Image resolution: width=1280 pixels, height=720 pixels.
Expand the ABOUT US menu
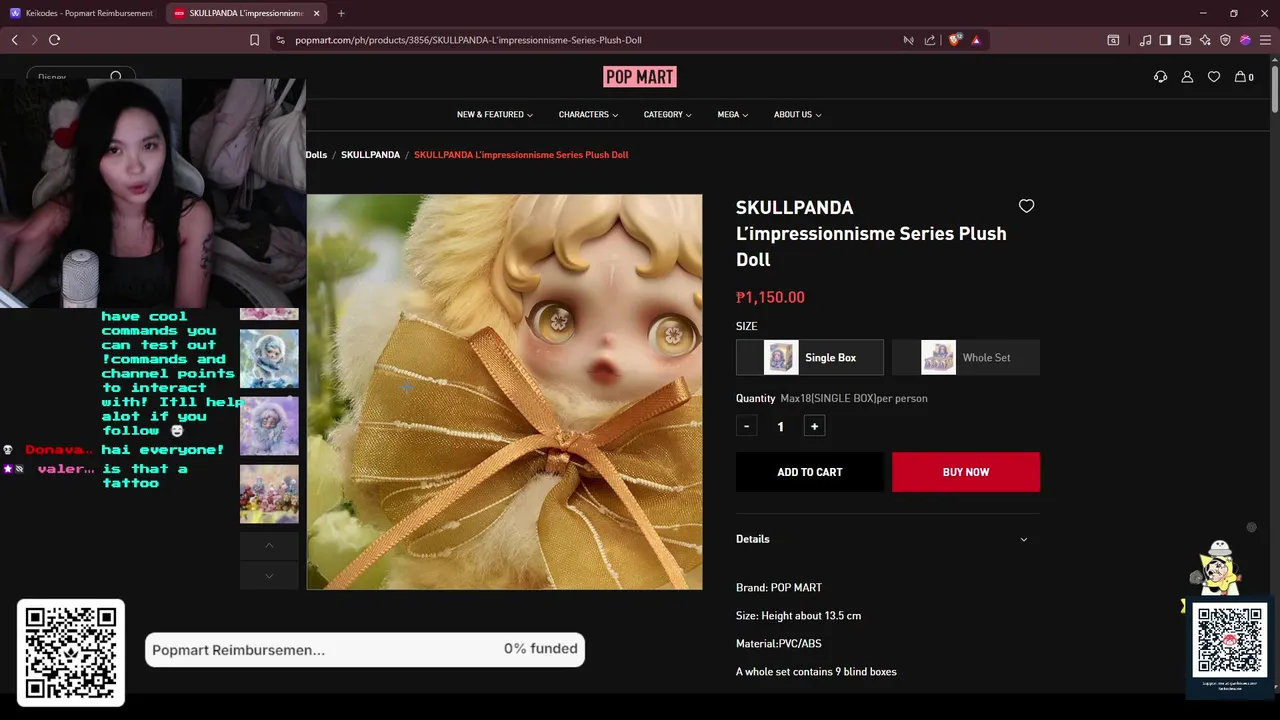pos(797,115)
